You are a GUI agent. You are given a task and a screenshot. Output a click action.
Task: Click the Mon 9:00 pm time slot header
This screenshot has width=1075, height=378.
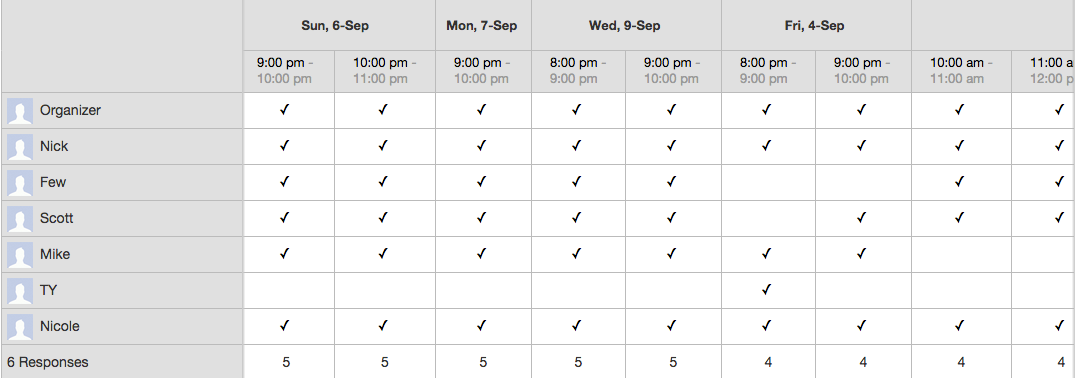tap(483, 71)
